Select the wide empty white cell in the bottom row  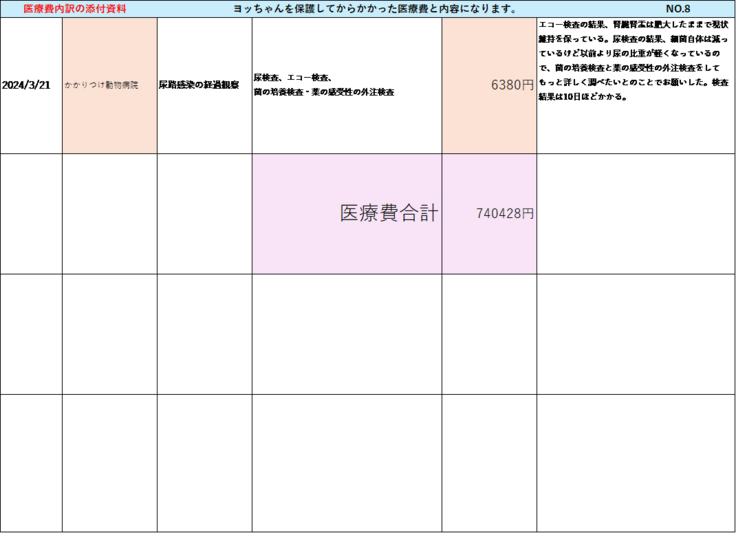tap(347, 462)
